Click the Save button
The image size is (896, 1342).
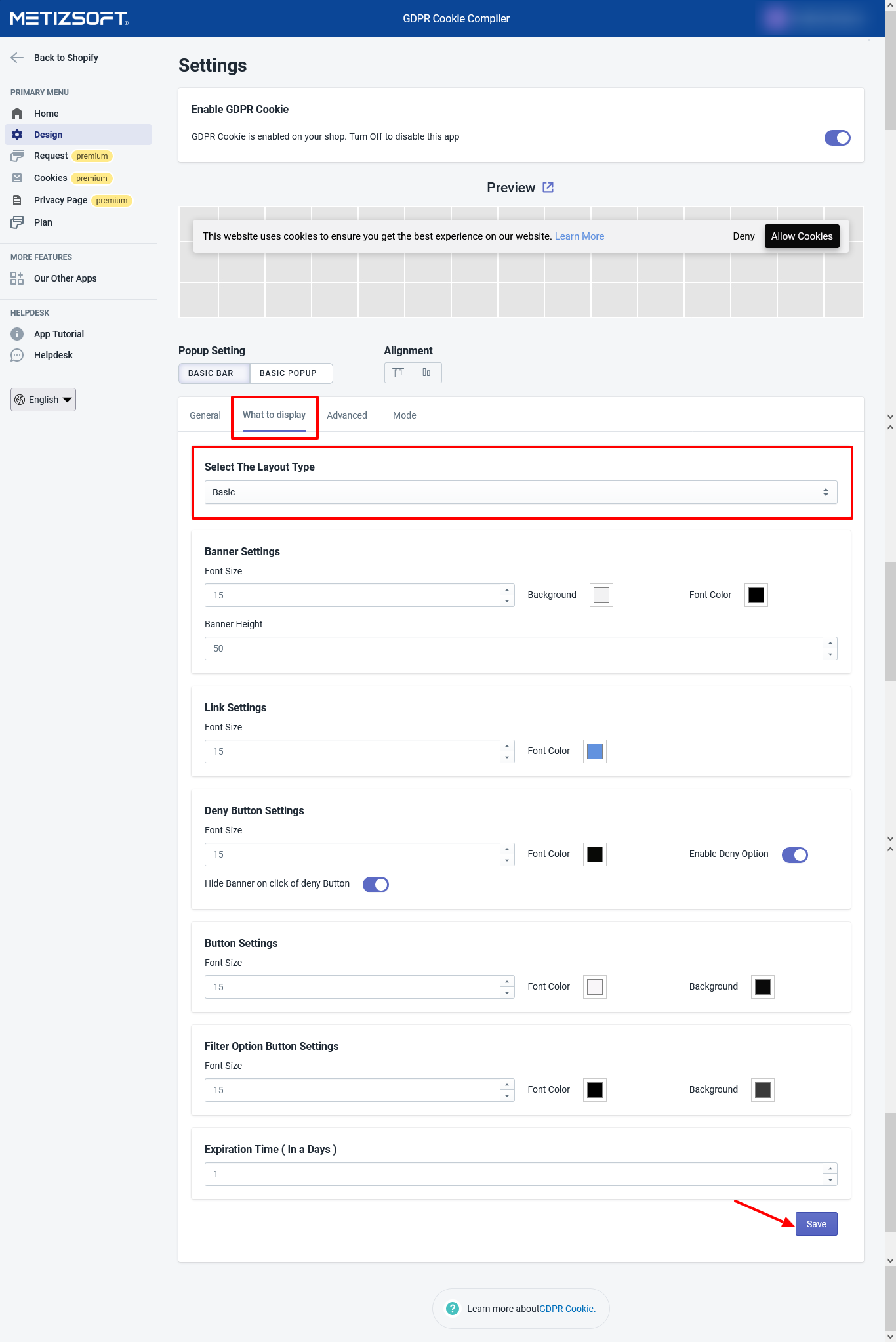coord(816,1224)
